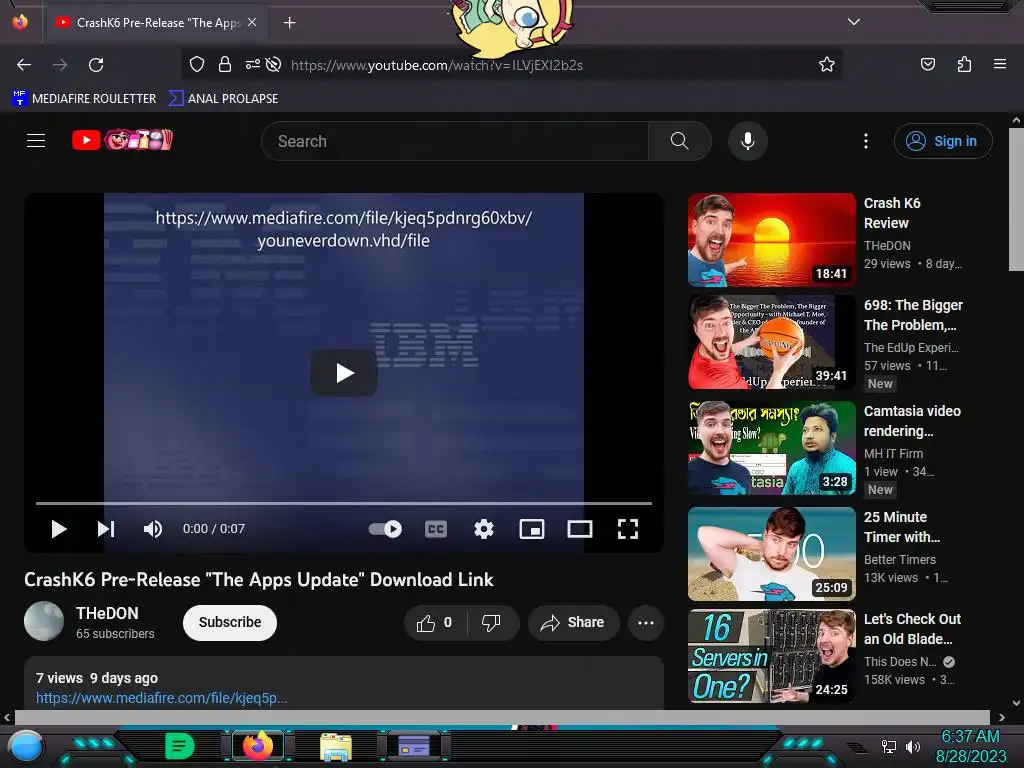Click the horizontal scrollbar at page bottom

(x=502, y=717)
